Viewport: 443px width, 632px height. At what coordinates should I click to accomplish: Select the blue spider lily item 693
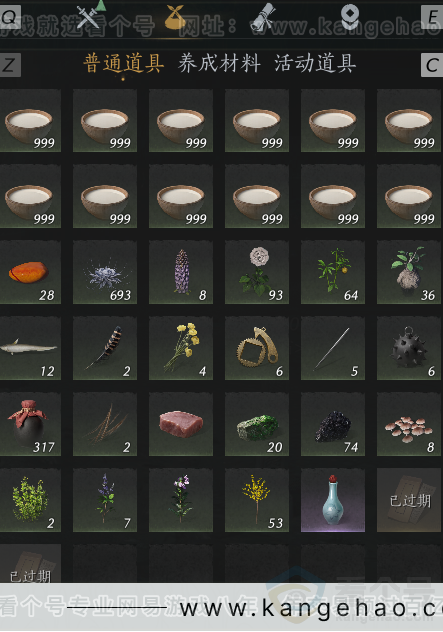click(105, 272)
